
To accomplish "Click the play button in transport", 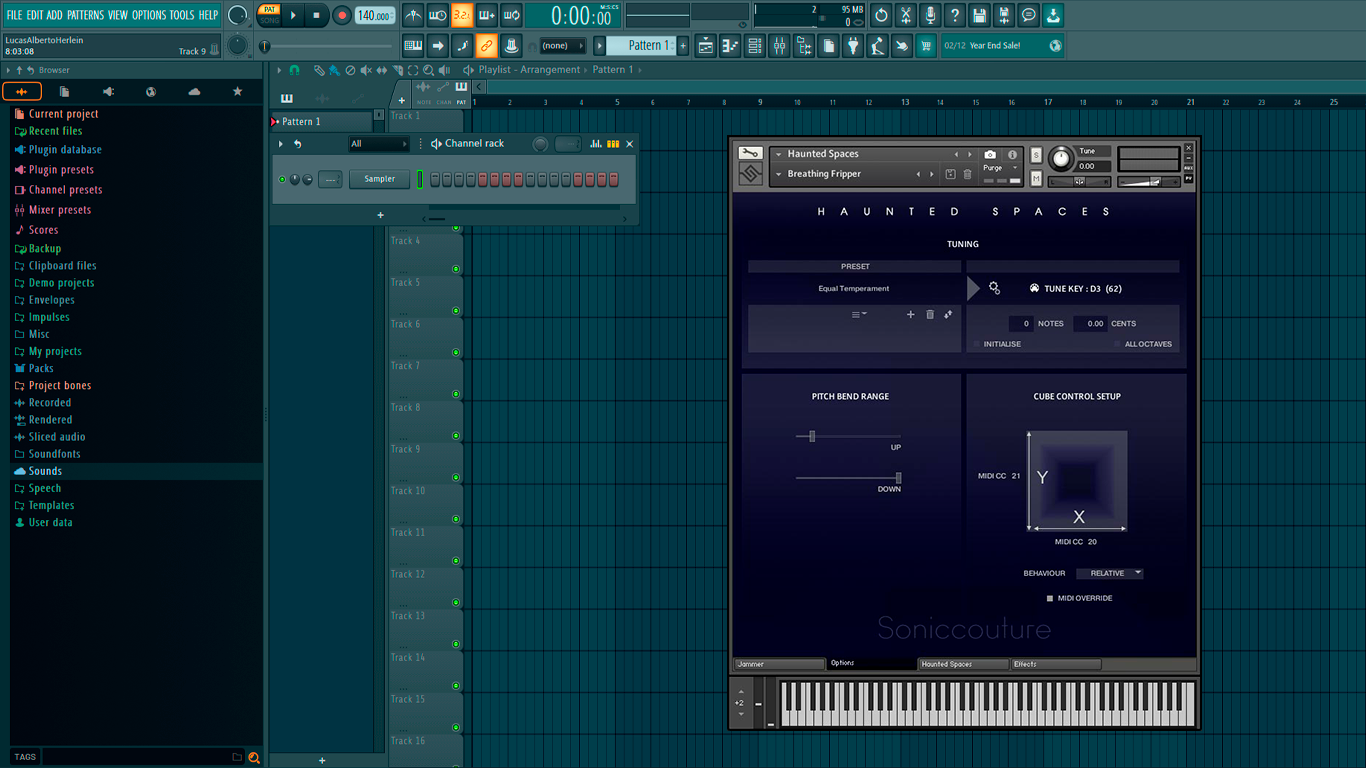I will [293, 15].
